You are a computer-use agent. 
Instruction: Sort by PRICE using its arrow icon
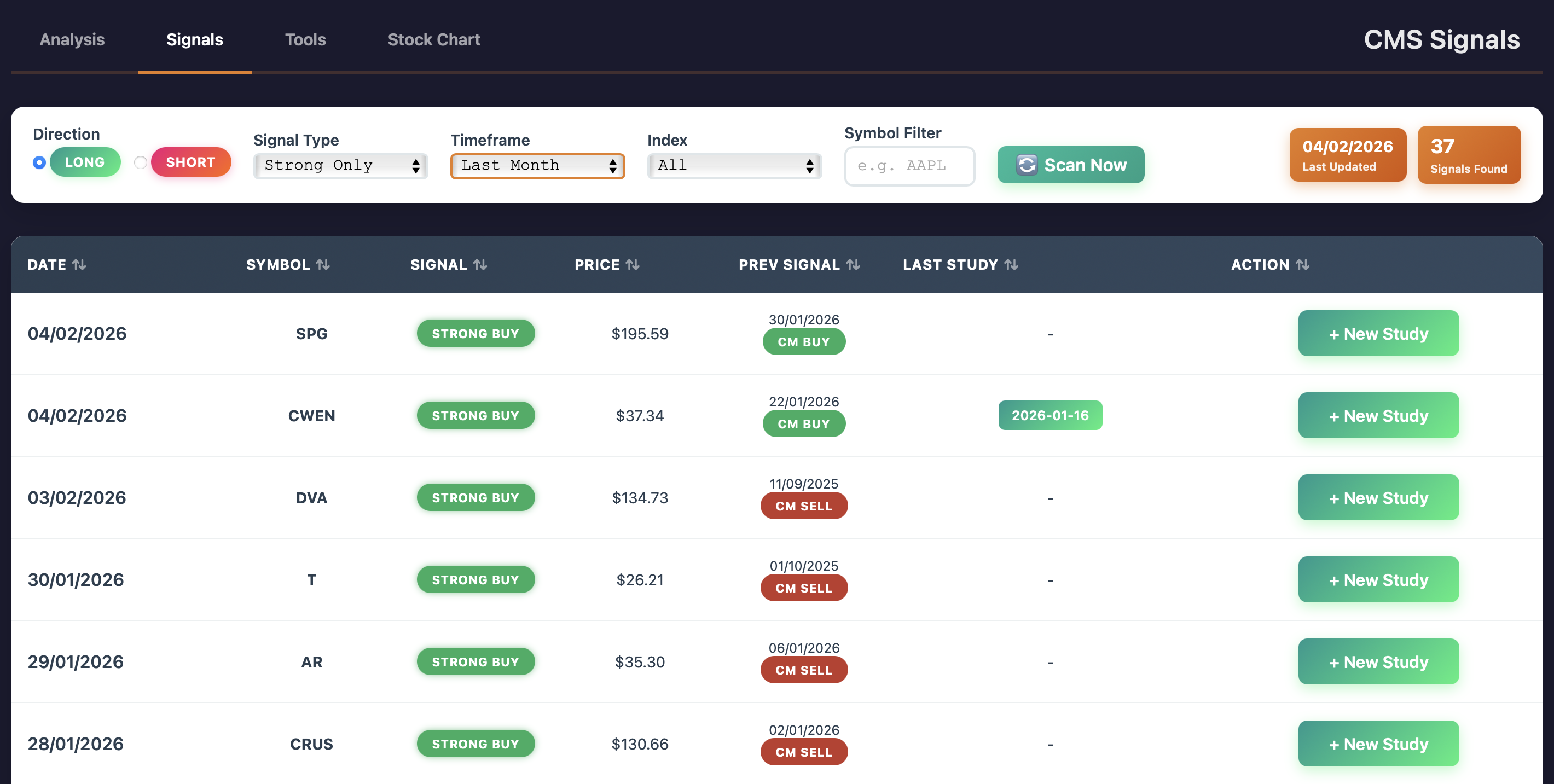coord(632,265)
